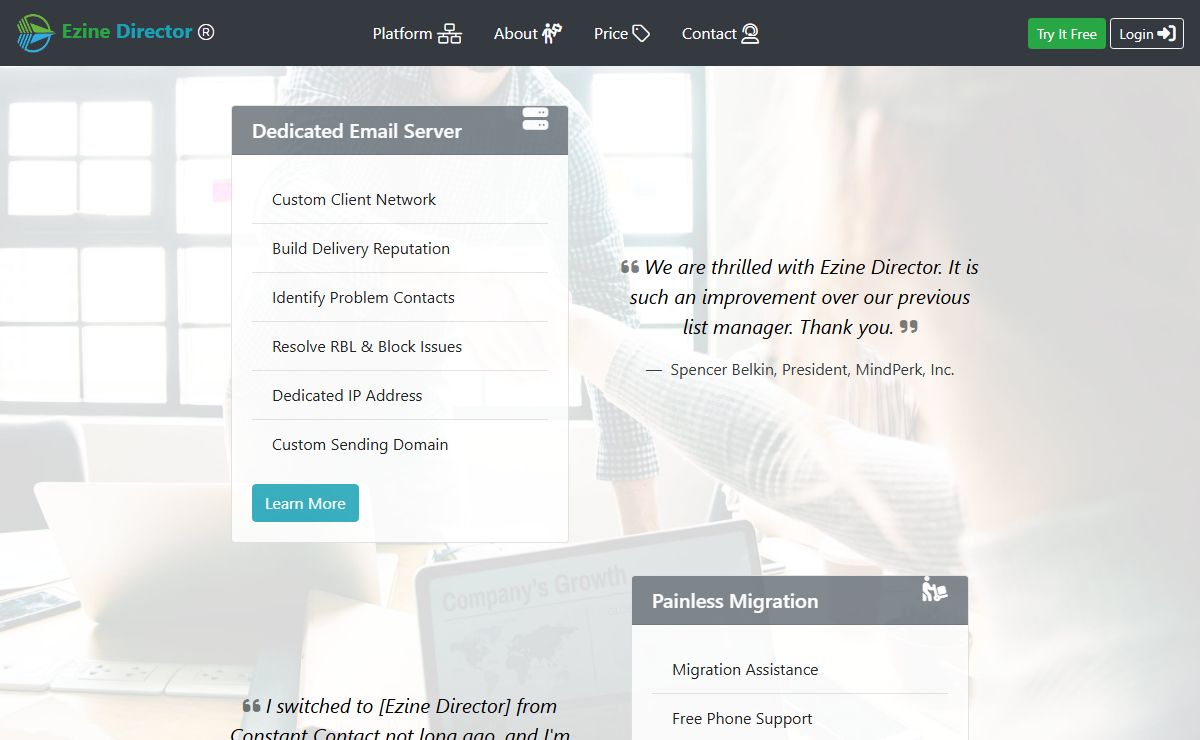Select Identify Problem Contacts list item
The height and width of the screenshot is (740, 1200).
(x=400, y=297)
